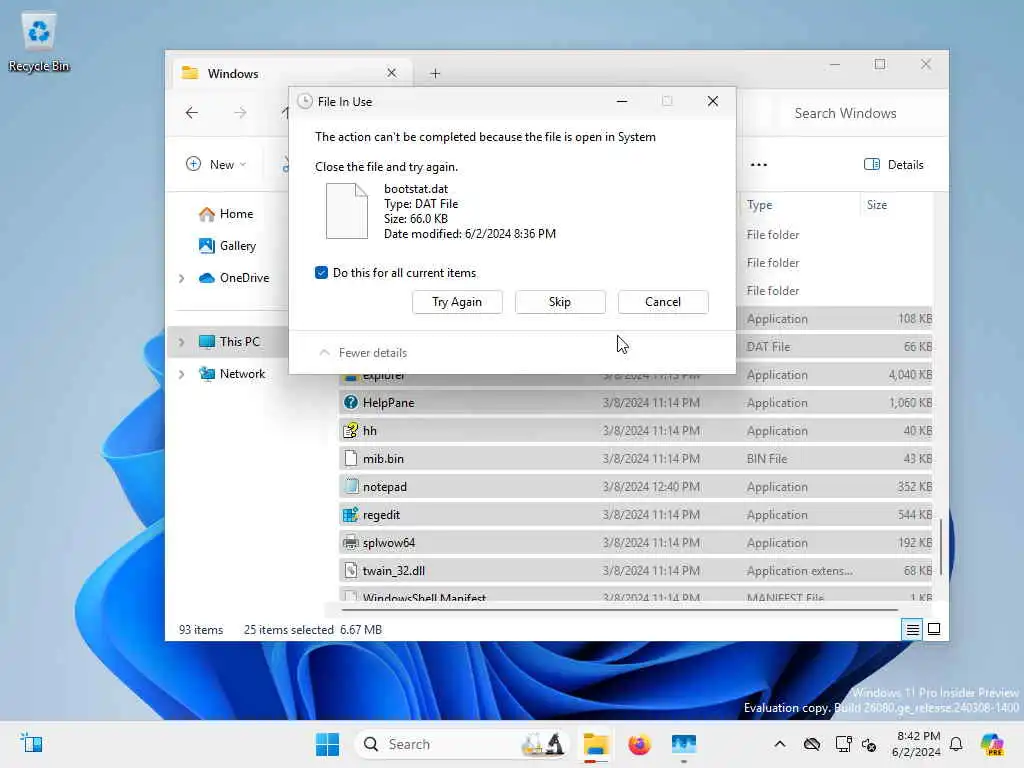The height and width of the screenshot is (768, 1024).
Task: Close the Windows tab
Action: click(391, 73)
